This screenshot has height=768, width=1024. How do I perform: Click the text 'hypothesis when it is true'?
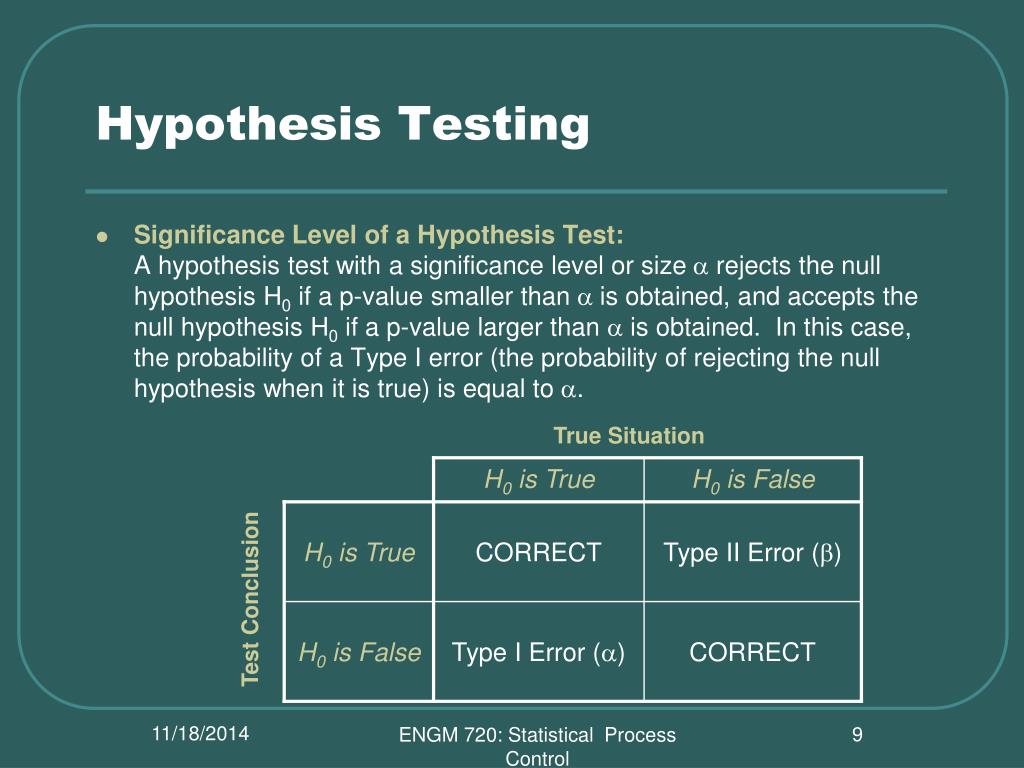coord(281,389)
